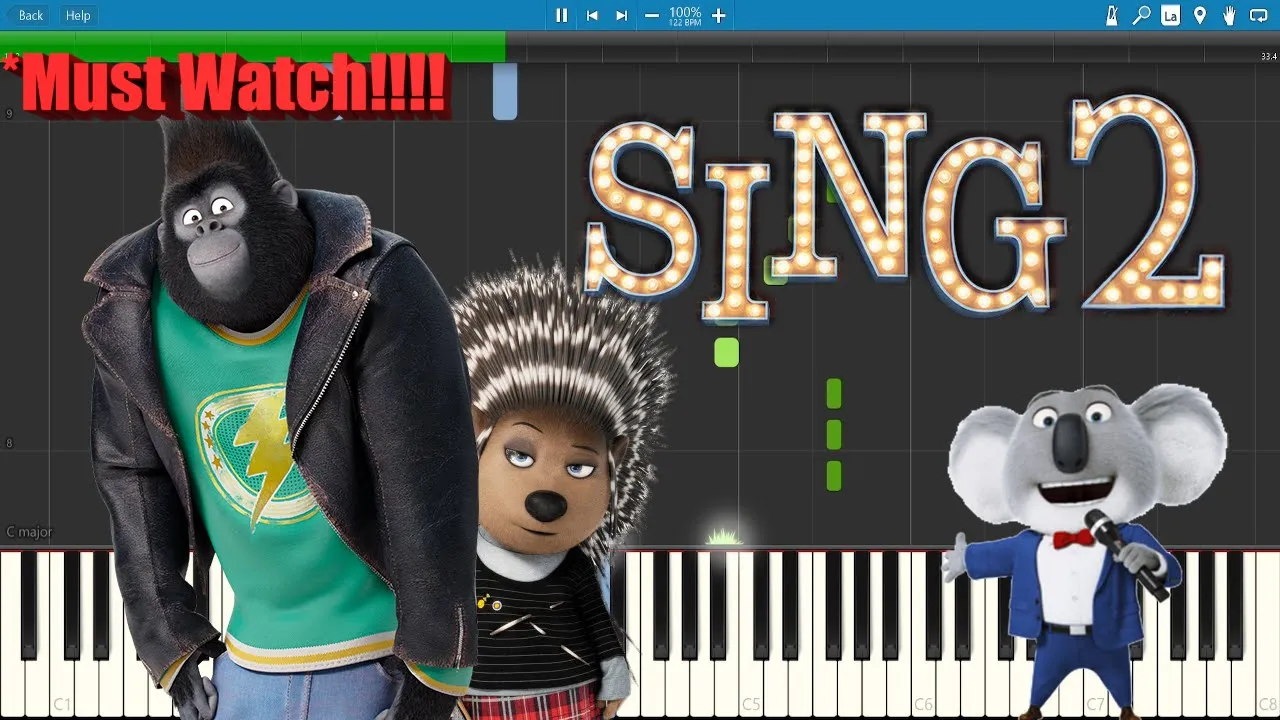
Task: Decrease playback speed with the minus button
Action: (652, 15)
